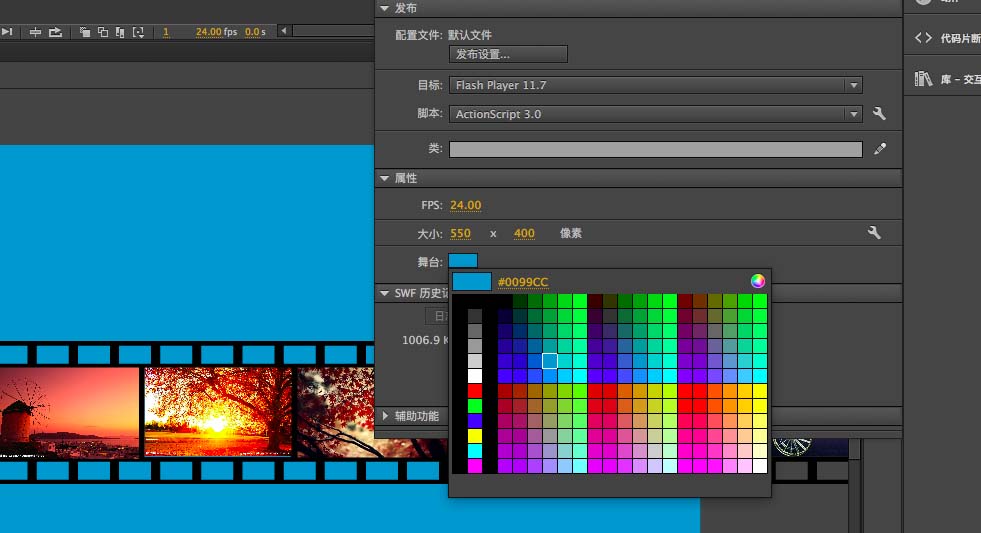The height and width of the screenshot is (533, 981).
Task: Click edit multiple frames icon
Action: pyautogui.click(x=119, y=32)
